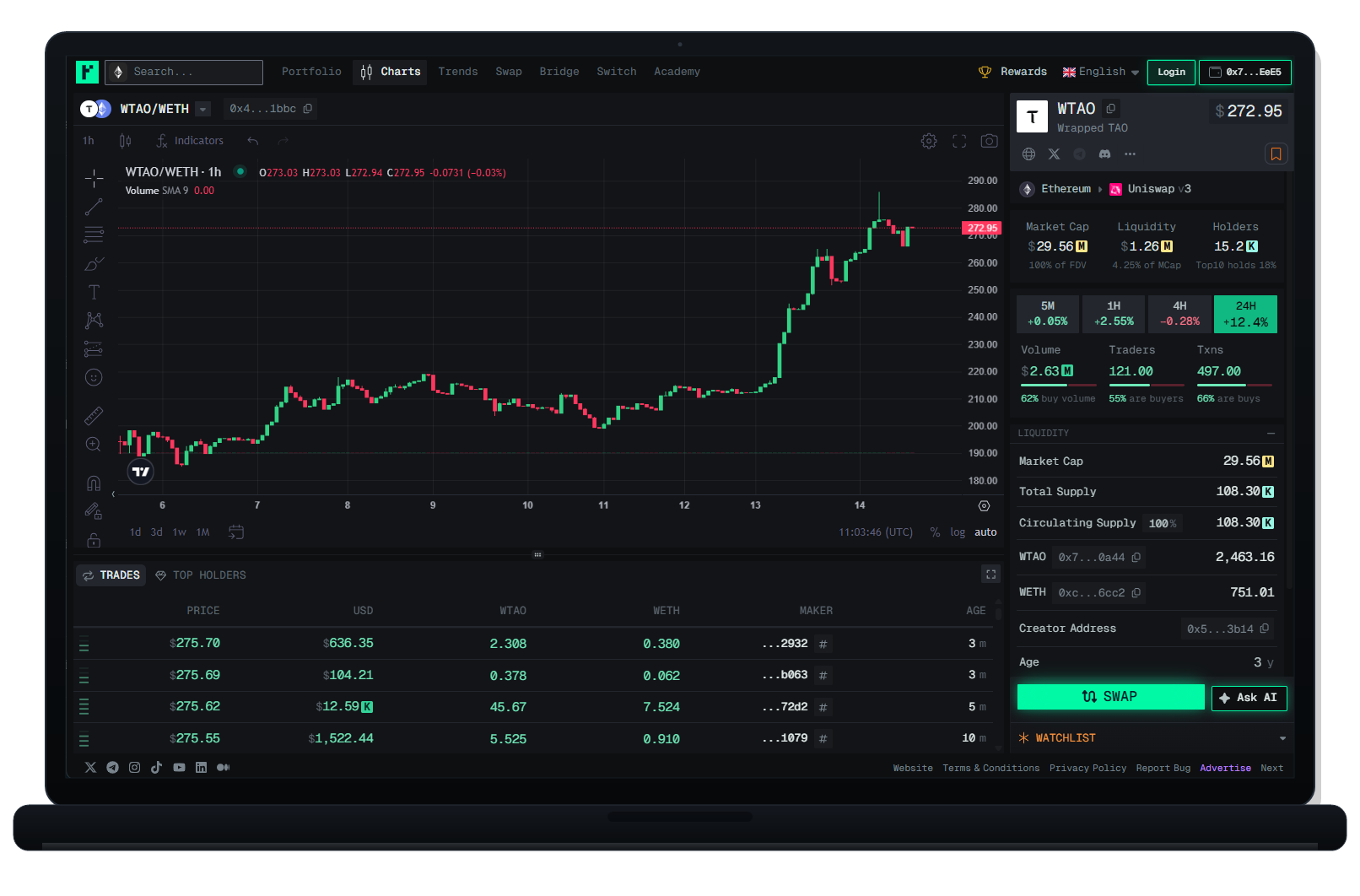Image resolution: width=1360 pixels, height=896 pixels.
Task: Open the 0x7...EeE5 wallet button
Action: (x=1245, y=73)
